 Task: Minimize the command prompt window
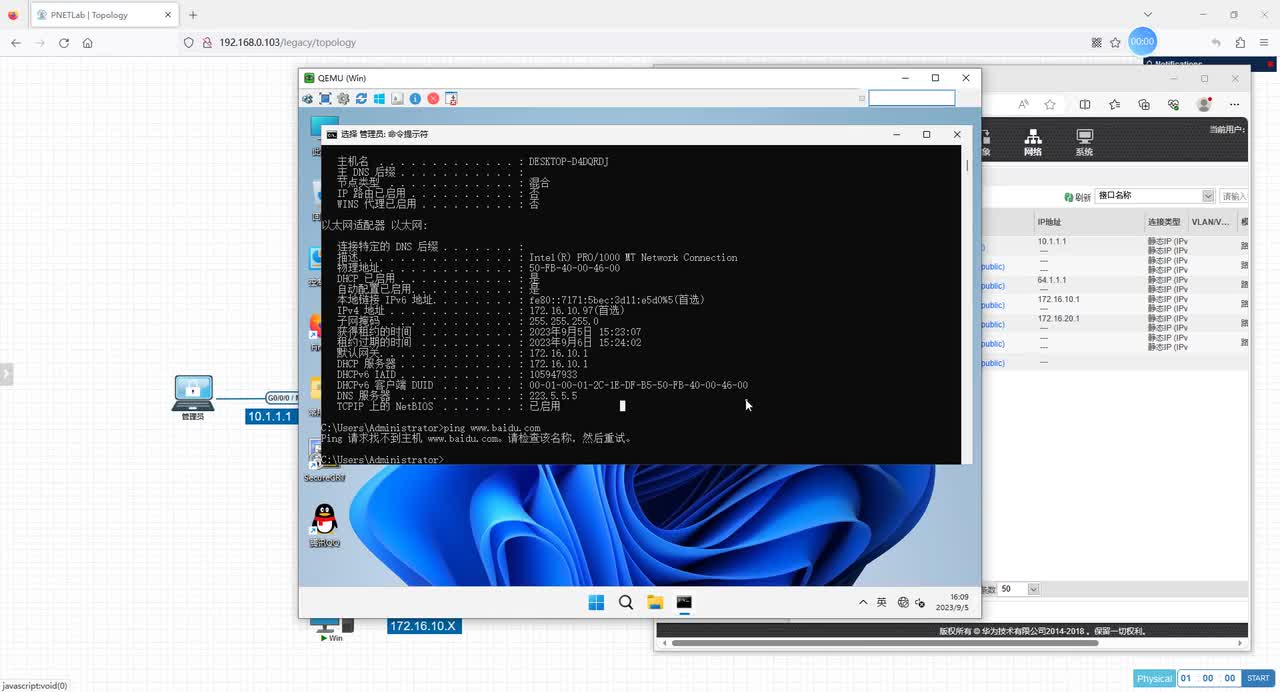896,134
